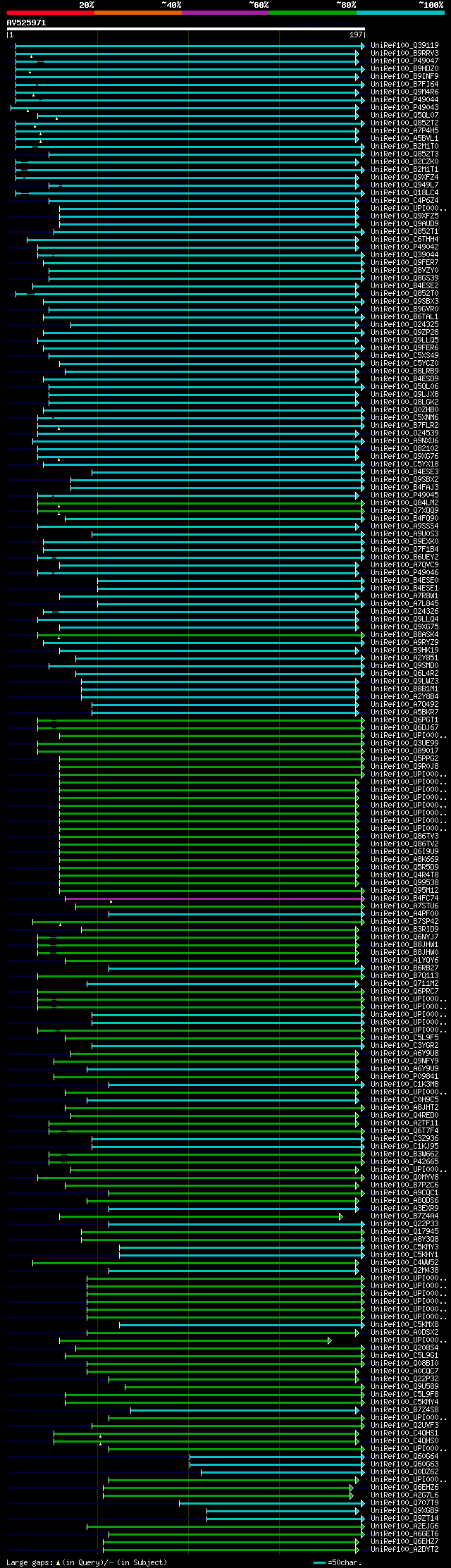Select the UniRef100_B7SP42 label
The image size is (451, 1568).
404,922
